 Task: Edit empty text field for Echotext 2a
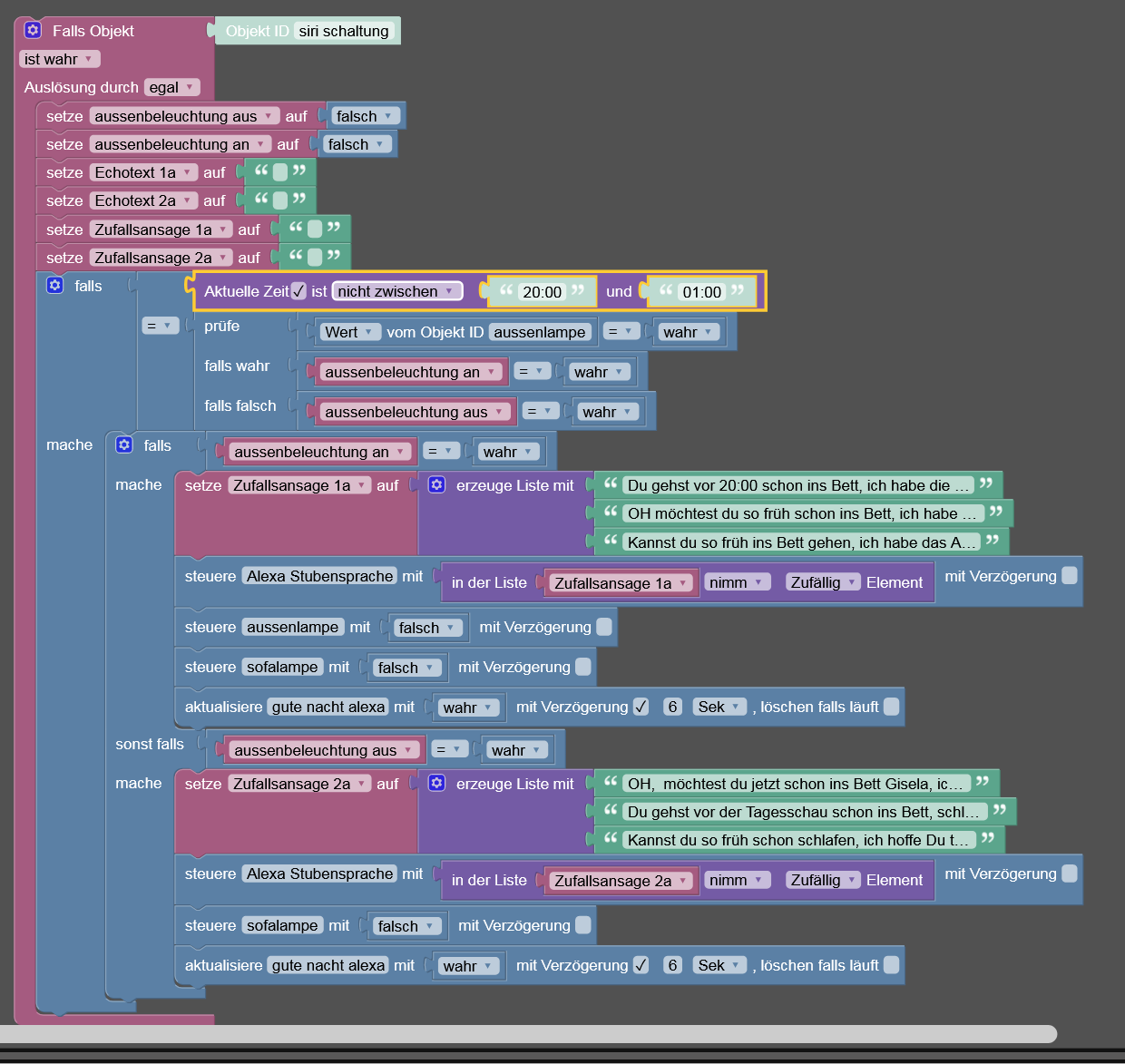tap(280, 200)
